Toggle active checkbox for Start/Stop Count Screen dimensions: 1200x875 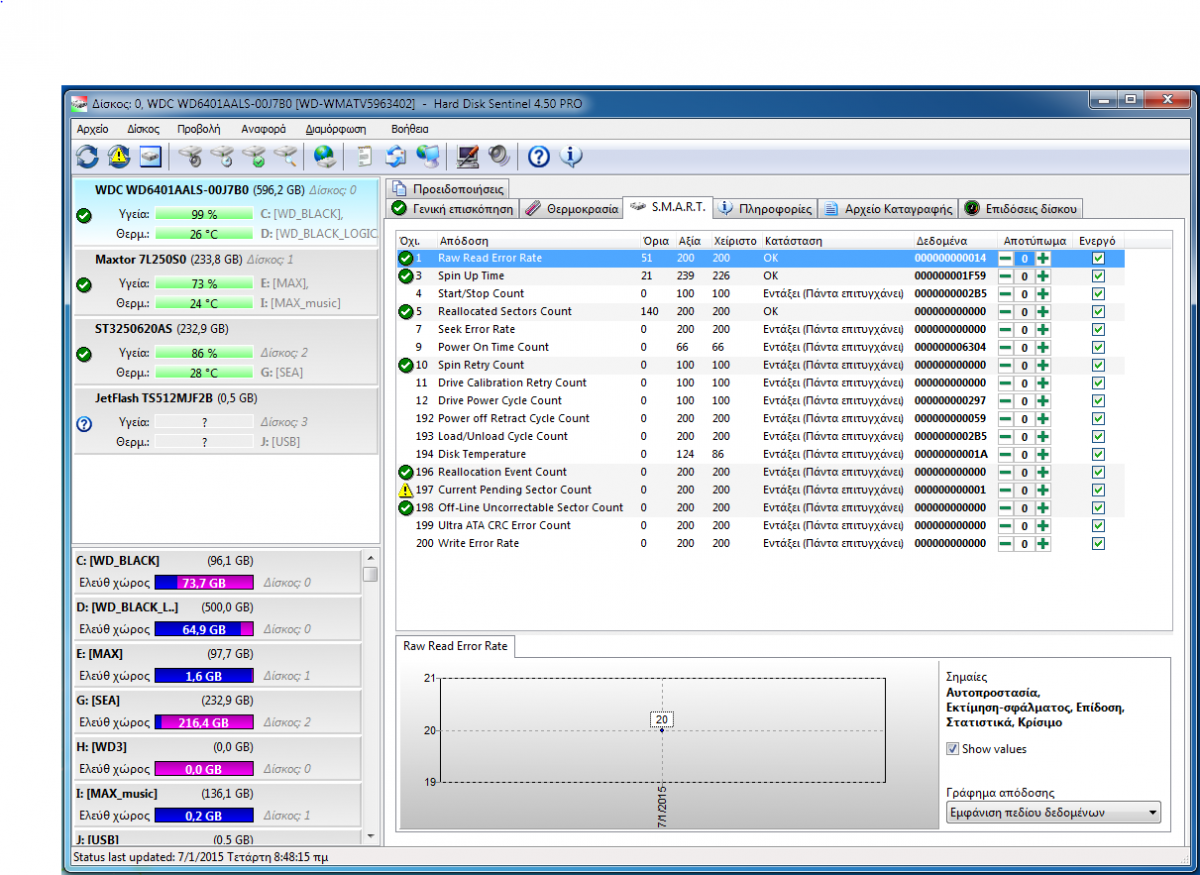tap(1098, 294)
